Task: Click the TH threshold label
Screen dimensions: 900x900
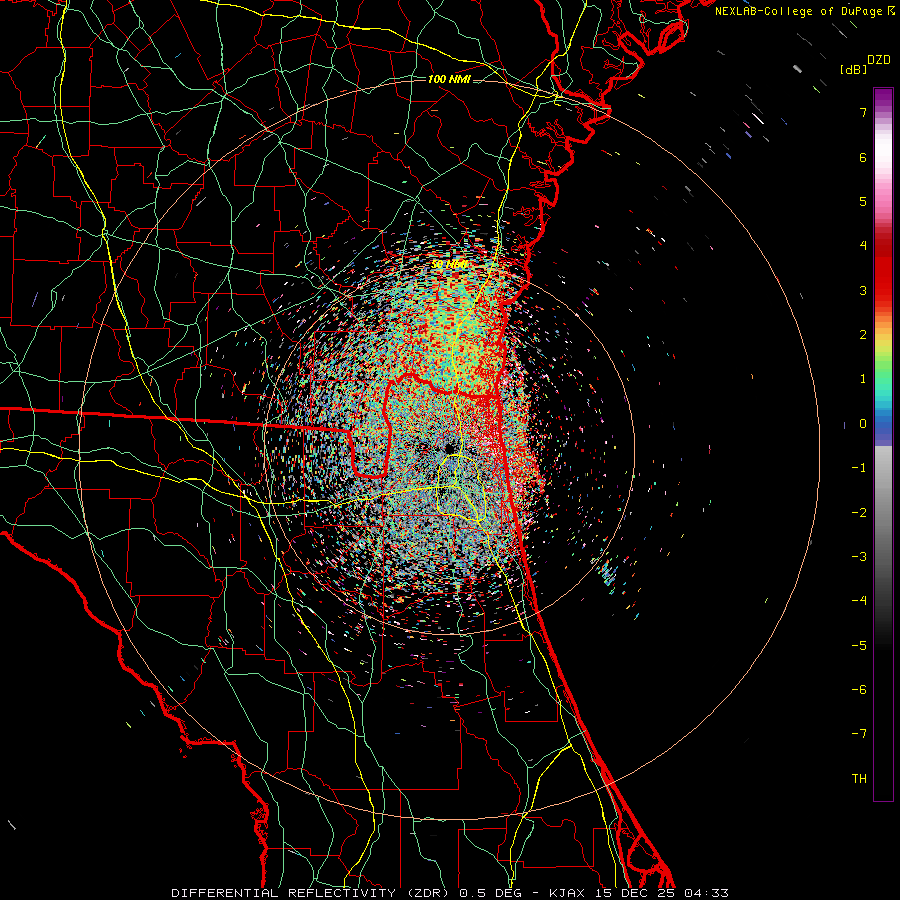Action: click(859, 779)
